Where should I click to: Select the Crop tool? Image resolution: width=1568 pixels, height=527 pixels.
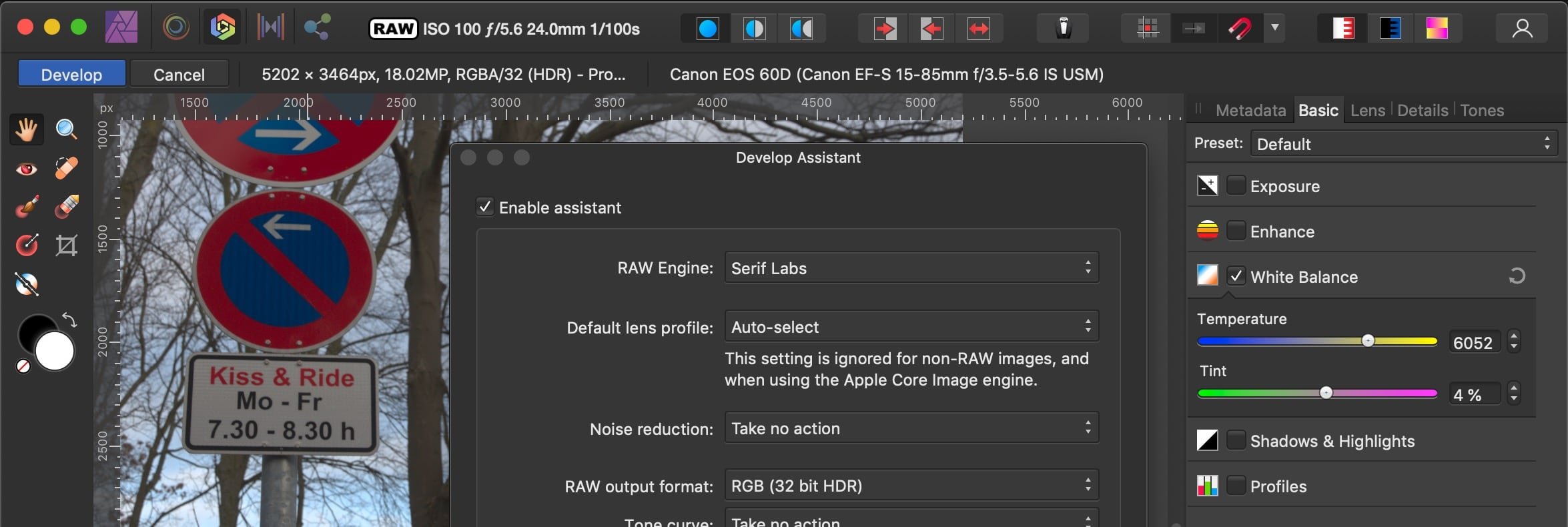pyautogui.click(x=66, y=245)
